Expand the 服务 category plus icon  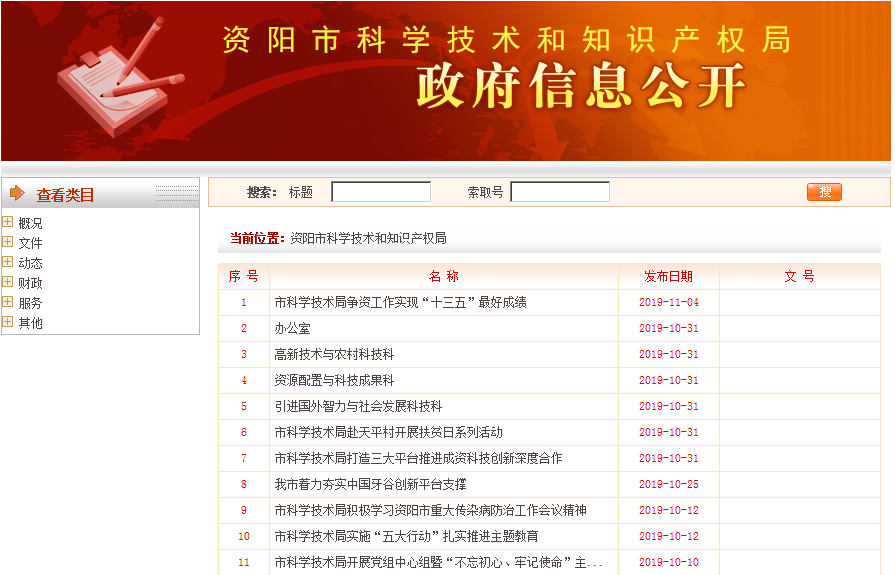tap(8, 302)
